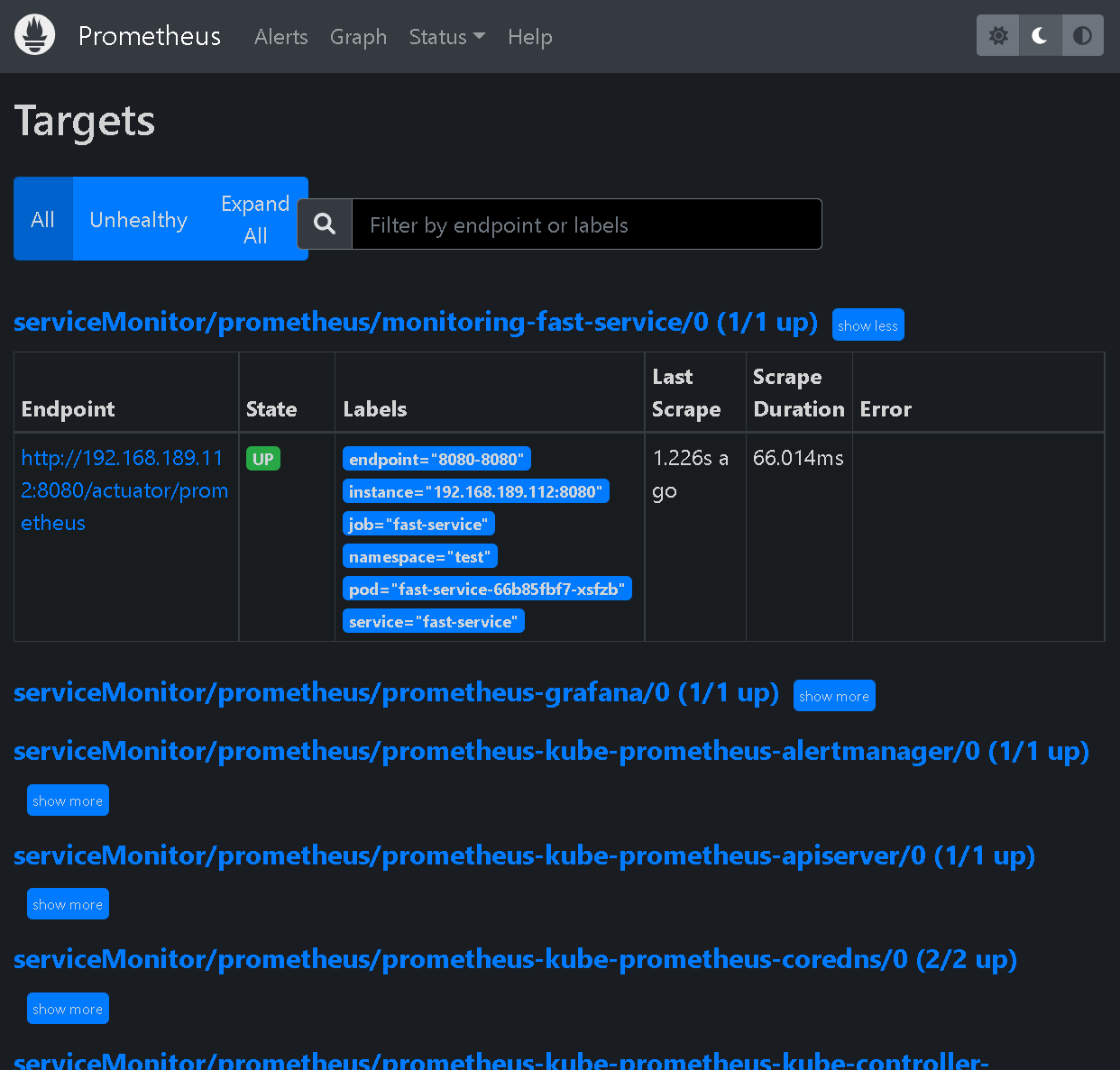Click the 66.014ms scrape duration value
The image size is (1120, 1070).
tap(798, 458)
